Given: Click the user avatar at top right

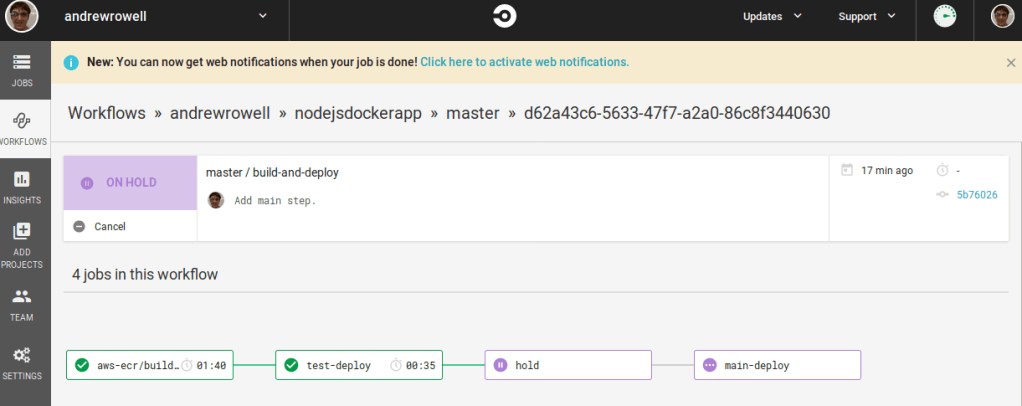Looking at the screenshot, I should tap(1002, 16).
